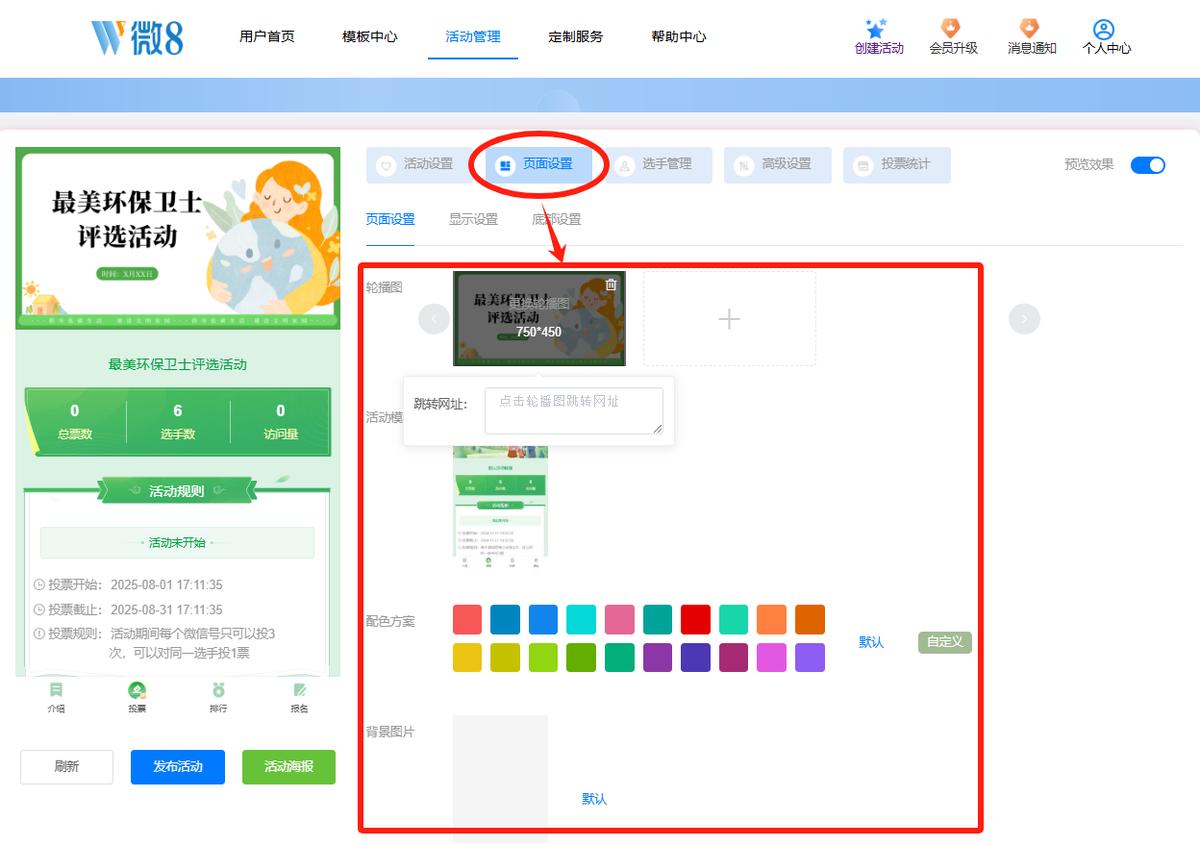
Task: Open 个人中心 profile icon
Action: [x=1106, y=37]
